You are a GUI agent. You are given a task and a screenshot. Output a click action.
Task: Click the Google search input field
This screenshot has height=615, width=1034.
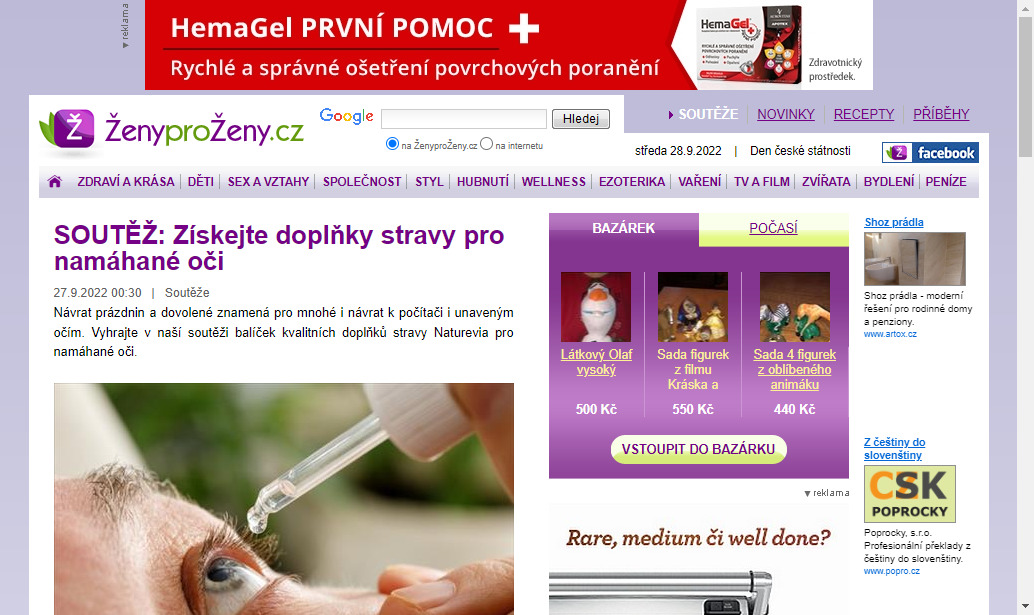[x=464, y=119]
